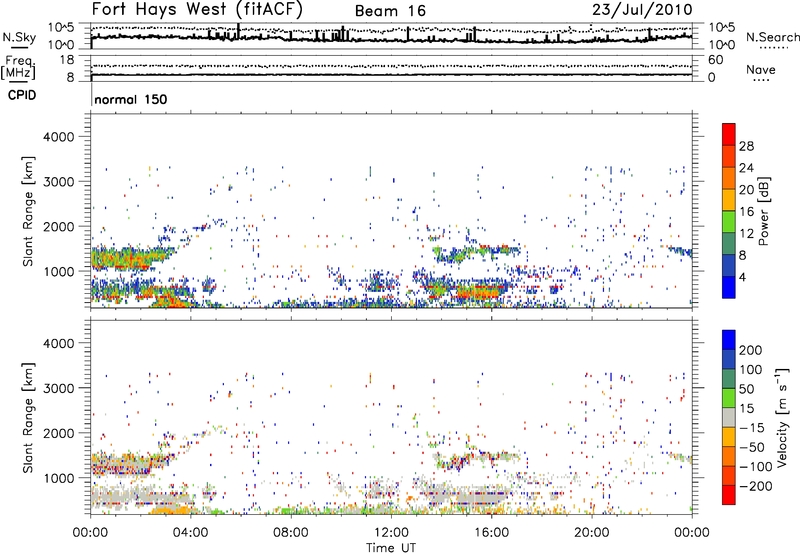Click the 'Velocity [m s⁻¹]' colorbar label
This screenshot has height=554, width=800.
[x=782, y=417]
